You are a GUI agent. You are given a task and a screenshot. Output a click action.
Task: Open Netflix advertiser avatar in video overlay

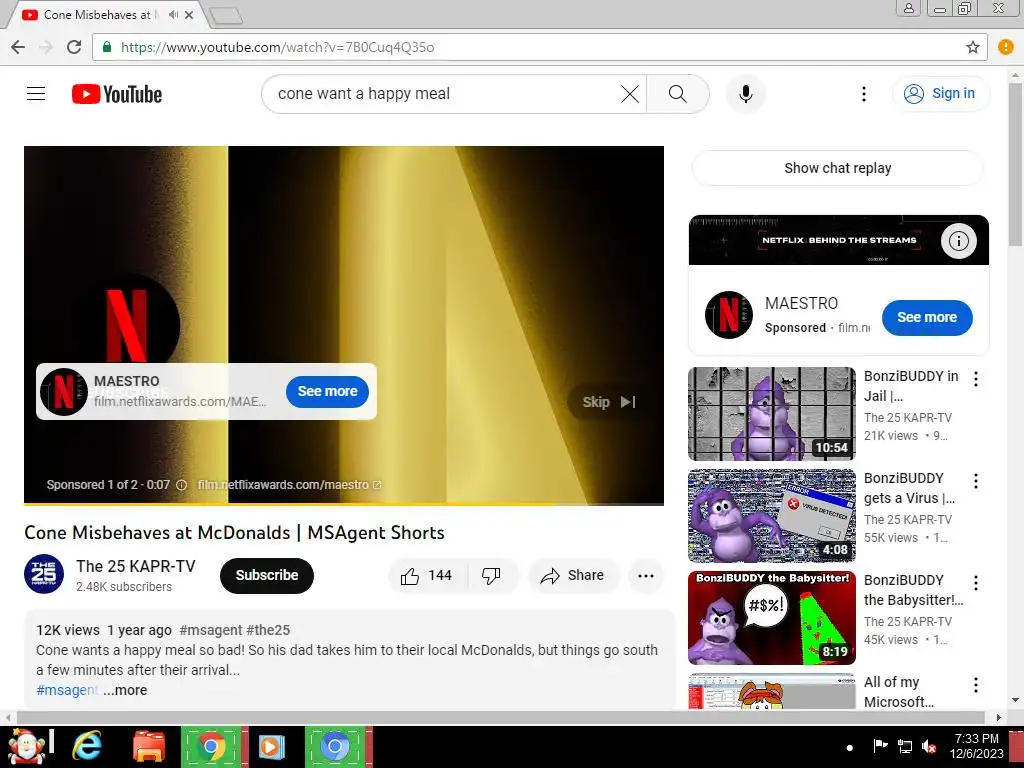[x=63, y=392]
